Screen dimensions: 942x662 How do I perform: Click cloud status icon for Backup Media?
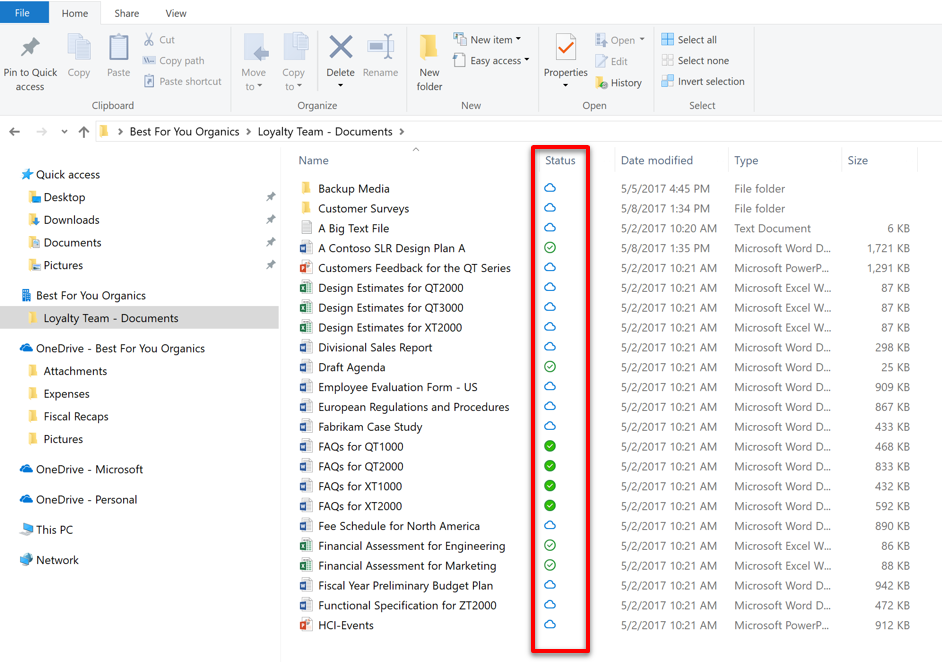point(550,188)
